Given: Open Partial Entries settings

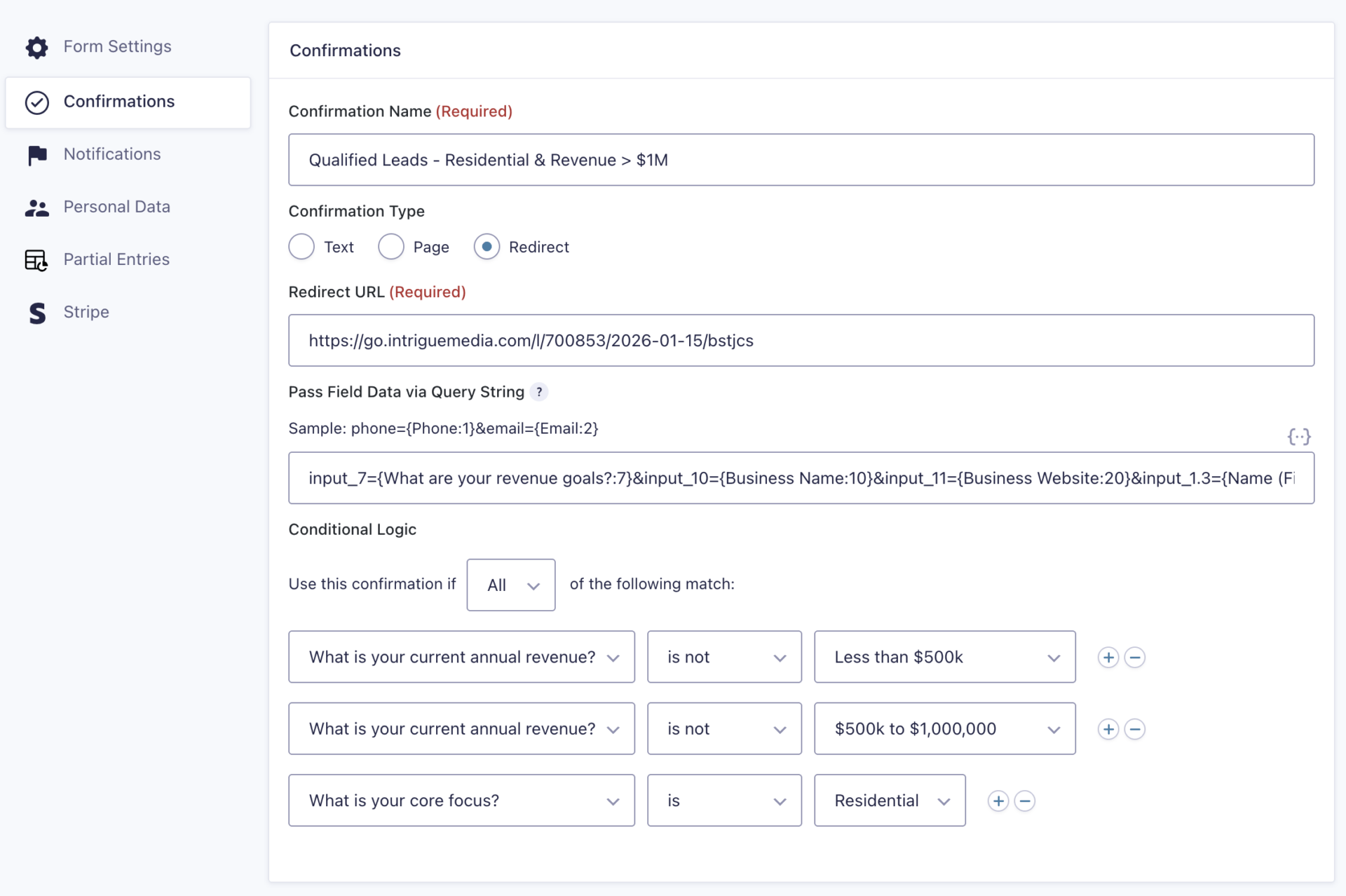Looking at the screenshot, I should pos(116,259).
